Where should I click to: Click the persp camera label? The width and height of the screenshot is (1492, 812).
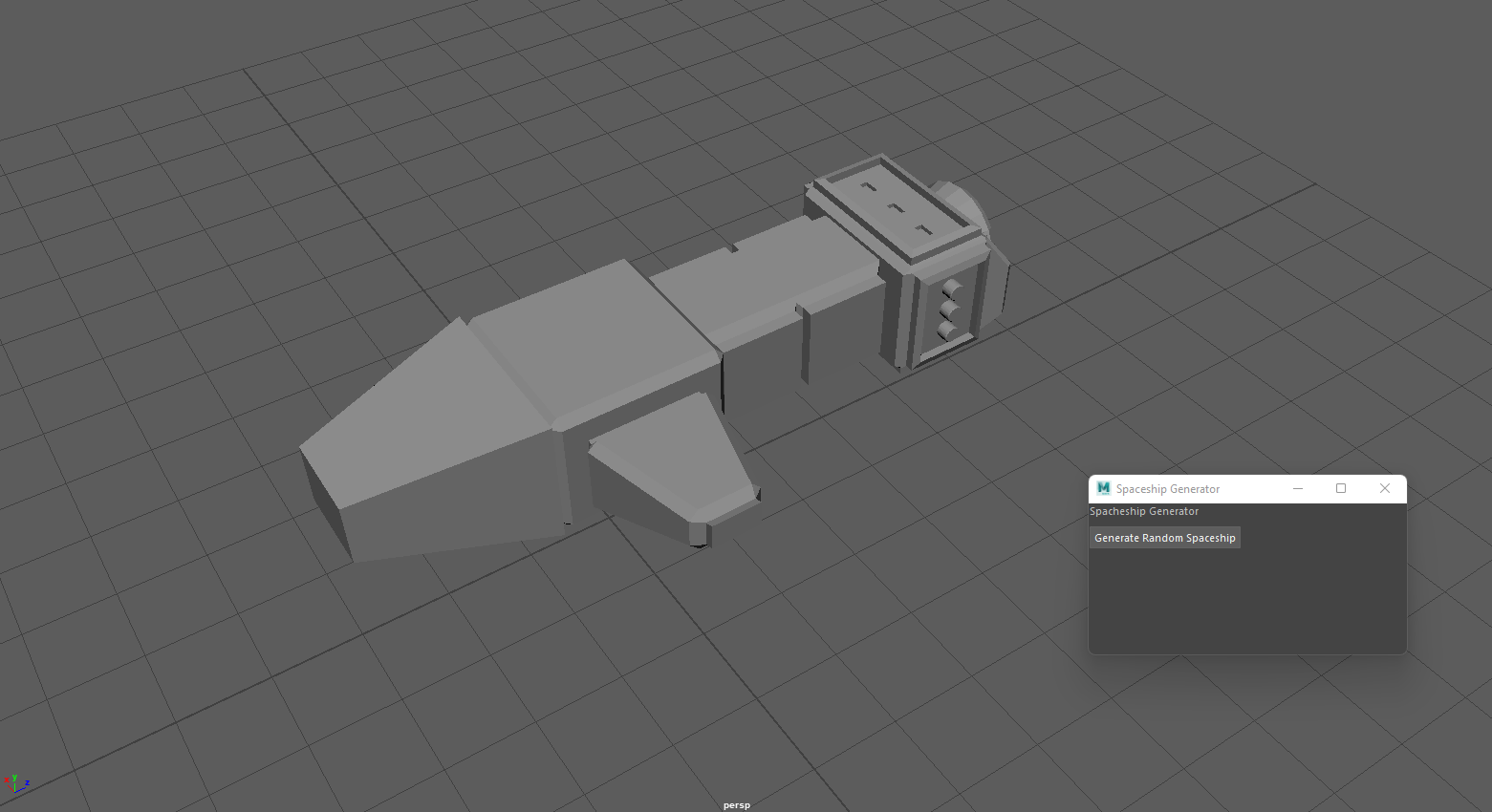737,805
